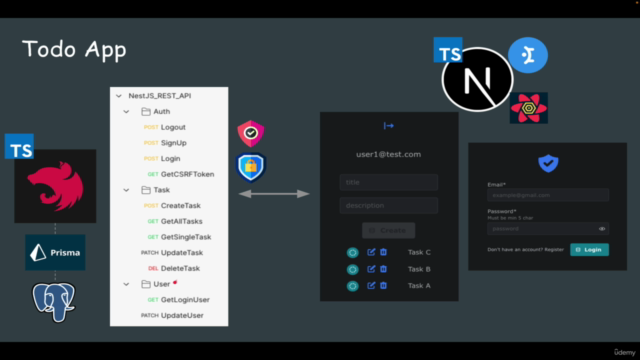Image resolution: width=640 pixels, height=360 pixels.
Task: Focus the title input field
Action: point(389,182)
